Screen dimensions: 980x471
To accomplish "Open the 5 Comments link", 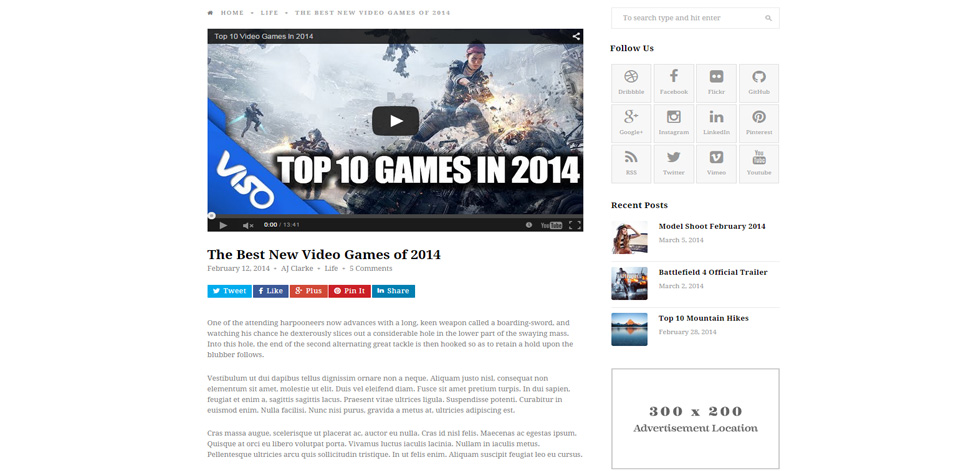I will pos(371,269).
